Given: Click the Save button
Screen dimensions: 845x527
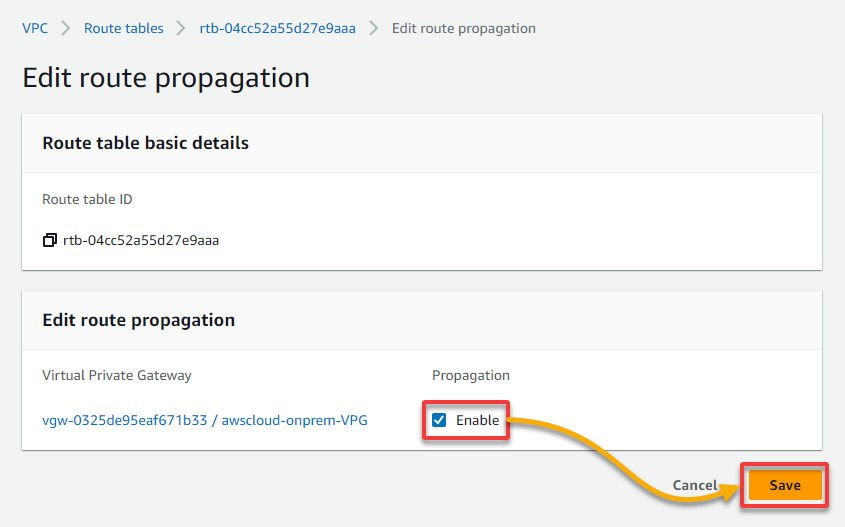Looking at the screenshot, I should point(785,485).
